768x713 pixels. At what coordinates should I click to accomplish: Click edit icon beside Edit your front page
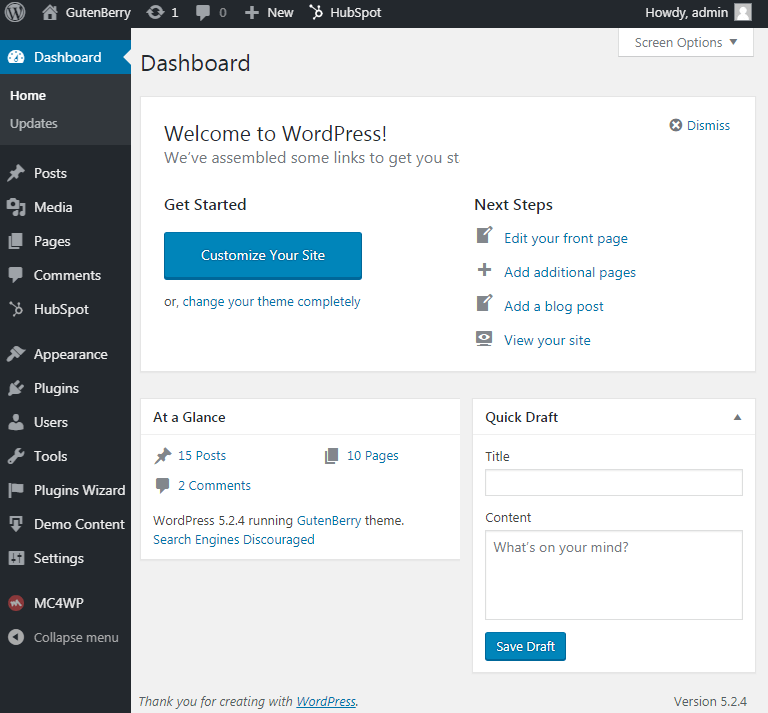pyautogui.click(x=484, y=235)
